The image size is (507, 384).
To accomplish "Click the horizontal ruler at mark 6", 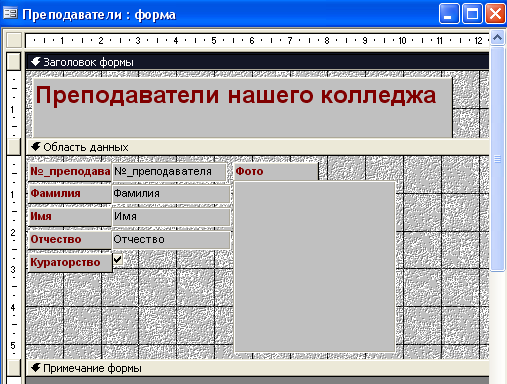I will (x=252, y=41).
